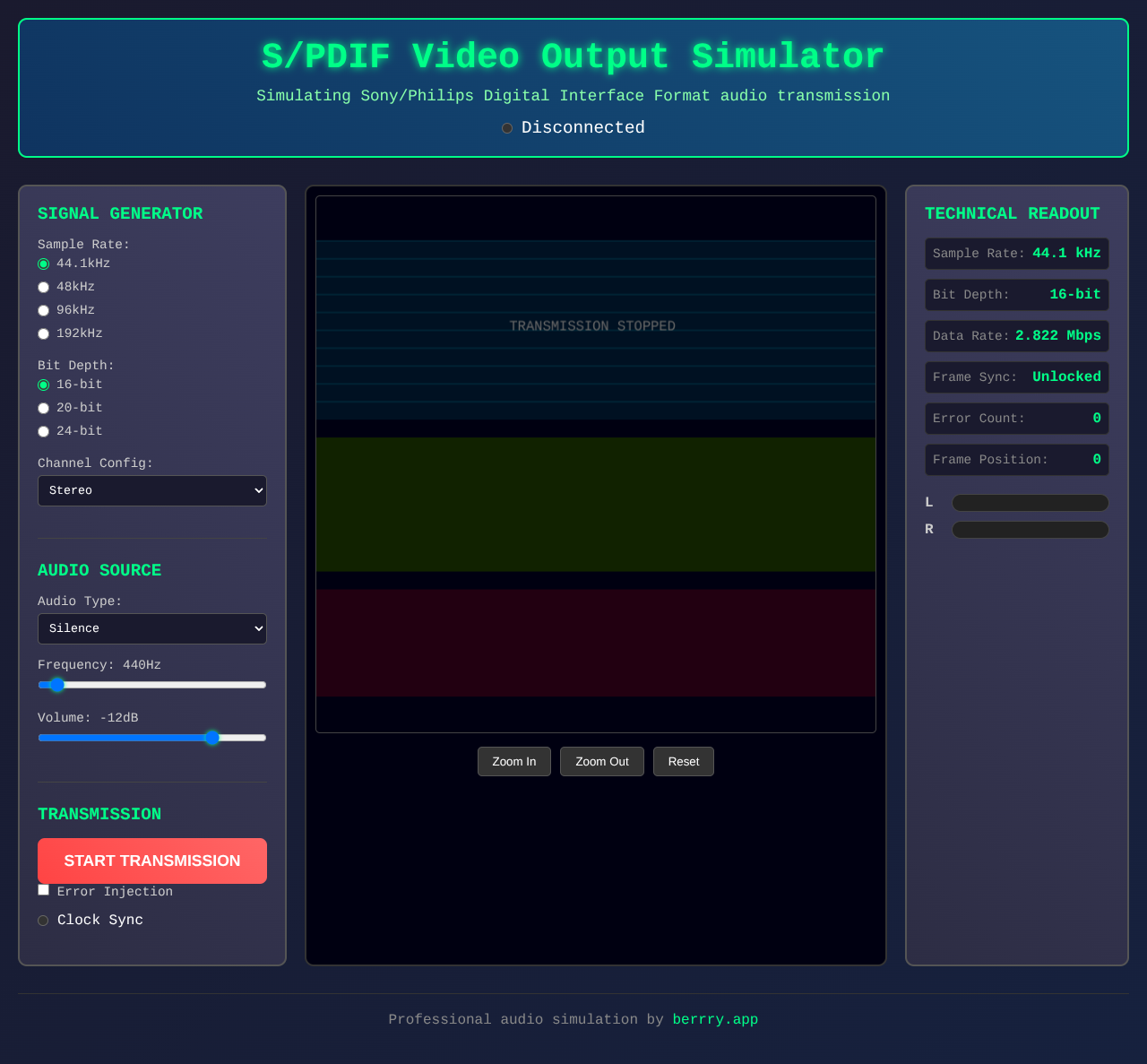Reset the waveform view
This screenshot has width=1147, height=1064.
pyautogui.click(x=683, y=761)
